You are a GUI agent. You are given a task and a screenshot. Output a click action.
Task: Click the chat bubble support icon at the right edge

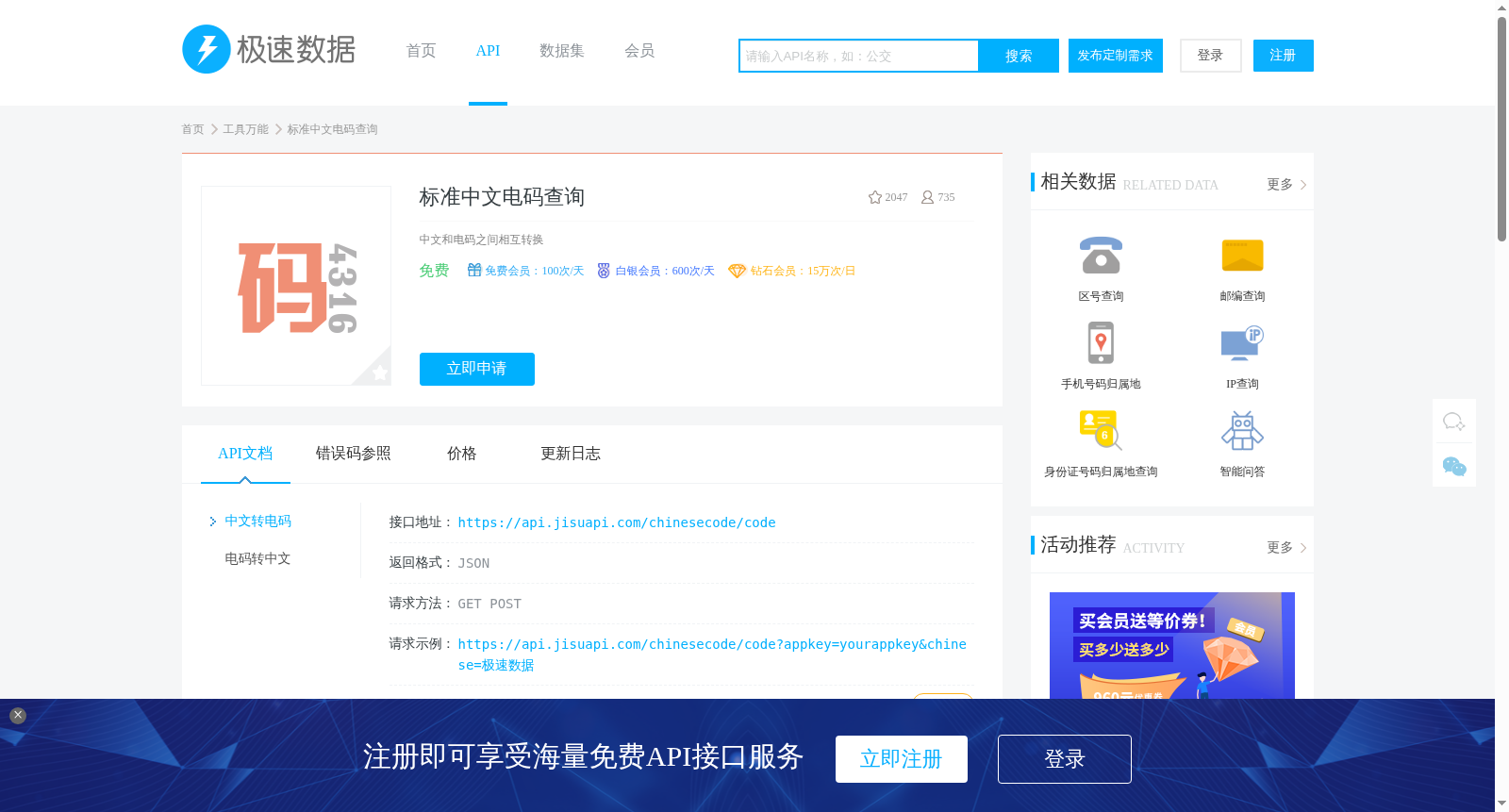pos(1454,421)
